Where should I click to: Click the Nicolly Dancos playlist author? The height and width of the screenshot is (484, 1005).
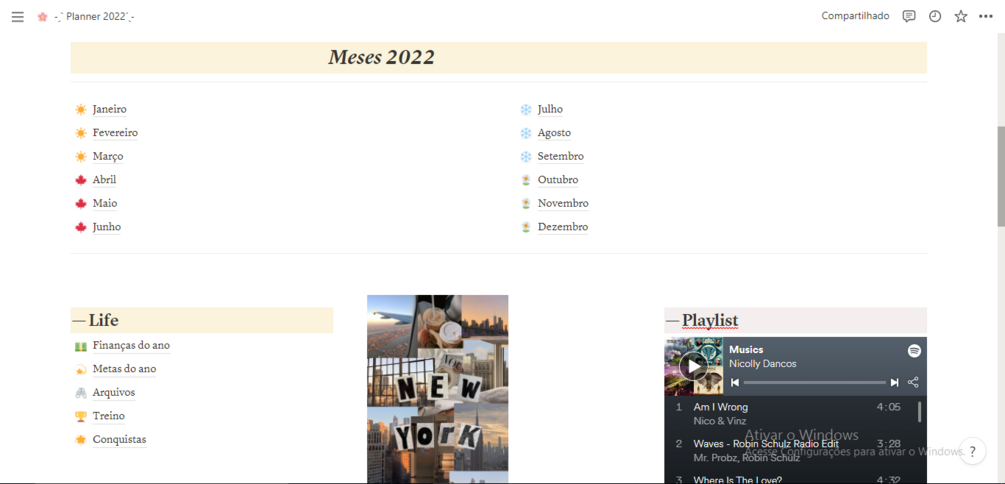click(763, 363)
